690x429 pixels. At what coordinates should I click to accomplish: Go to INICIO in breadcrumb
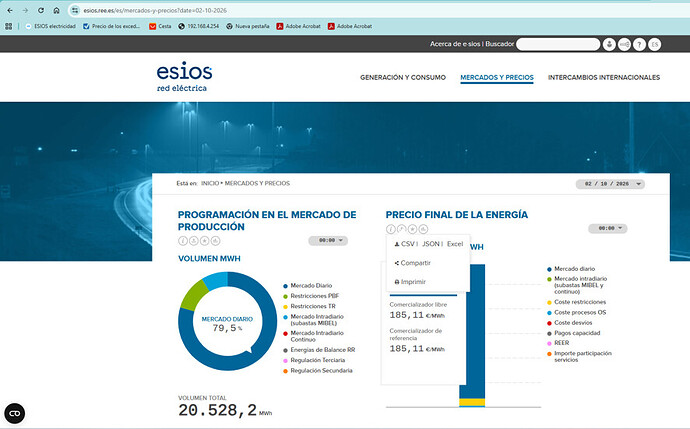(210, 183)
